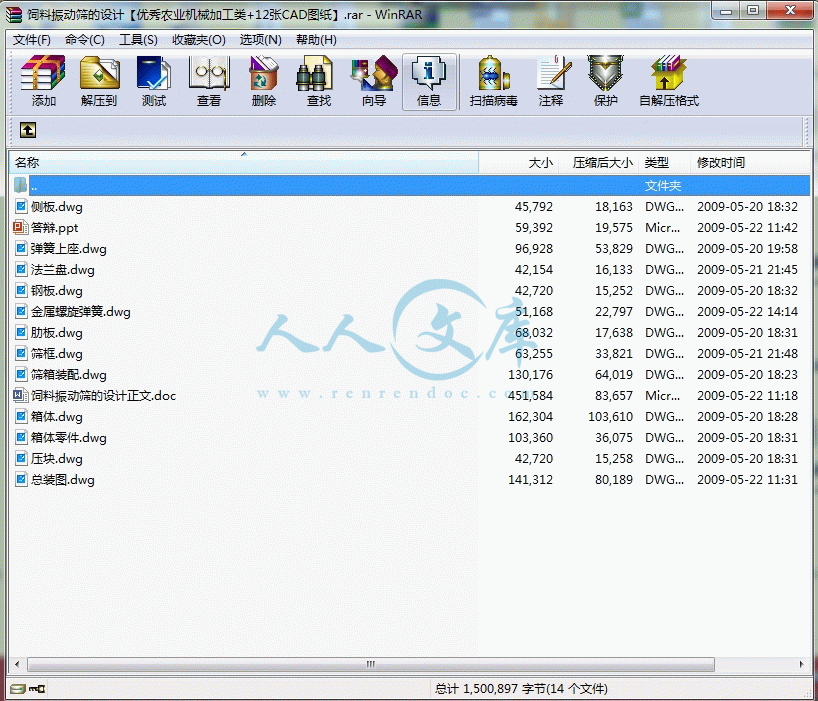Screen dimensions: 818x701
Task: Click the key icon in status bar
Action: point(37,689)
